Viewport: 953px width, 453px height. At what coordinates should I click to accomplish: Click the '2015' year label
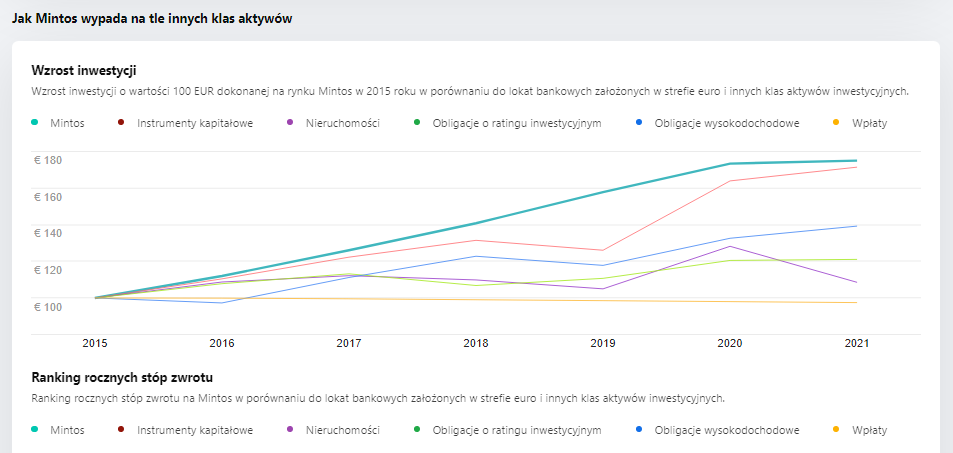coord(95,344)
